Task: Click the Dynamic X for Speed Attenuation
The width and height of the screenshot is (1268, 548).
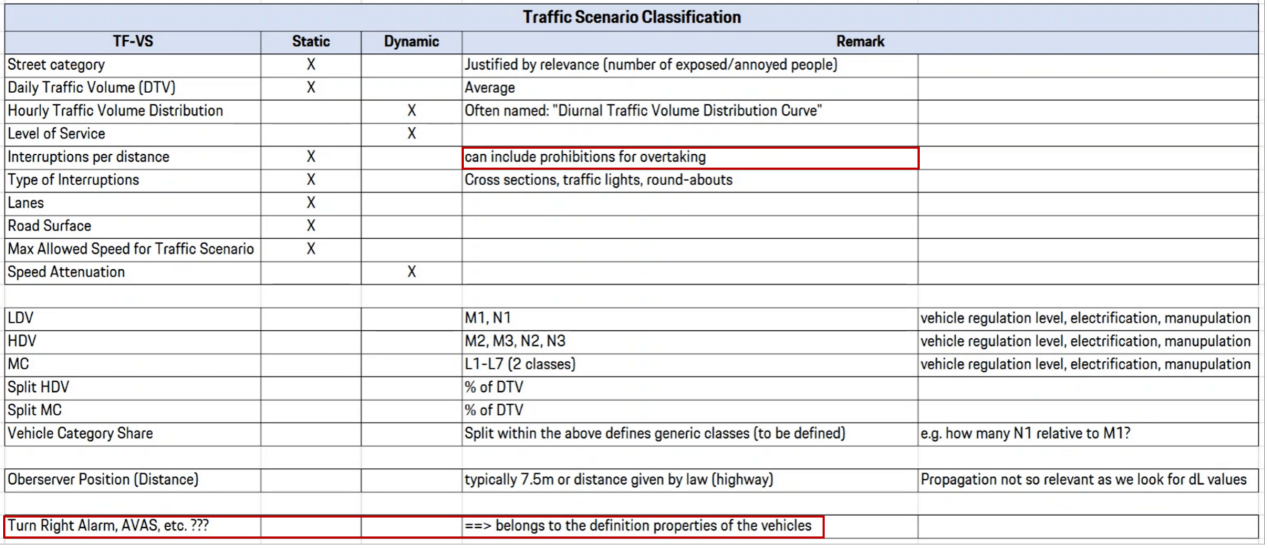Action: click(411, 272)
